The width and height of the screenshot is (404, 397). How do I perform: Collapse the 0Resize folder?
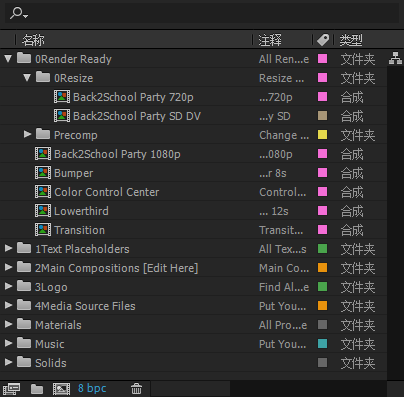tap(27, 78)
